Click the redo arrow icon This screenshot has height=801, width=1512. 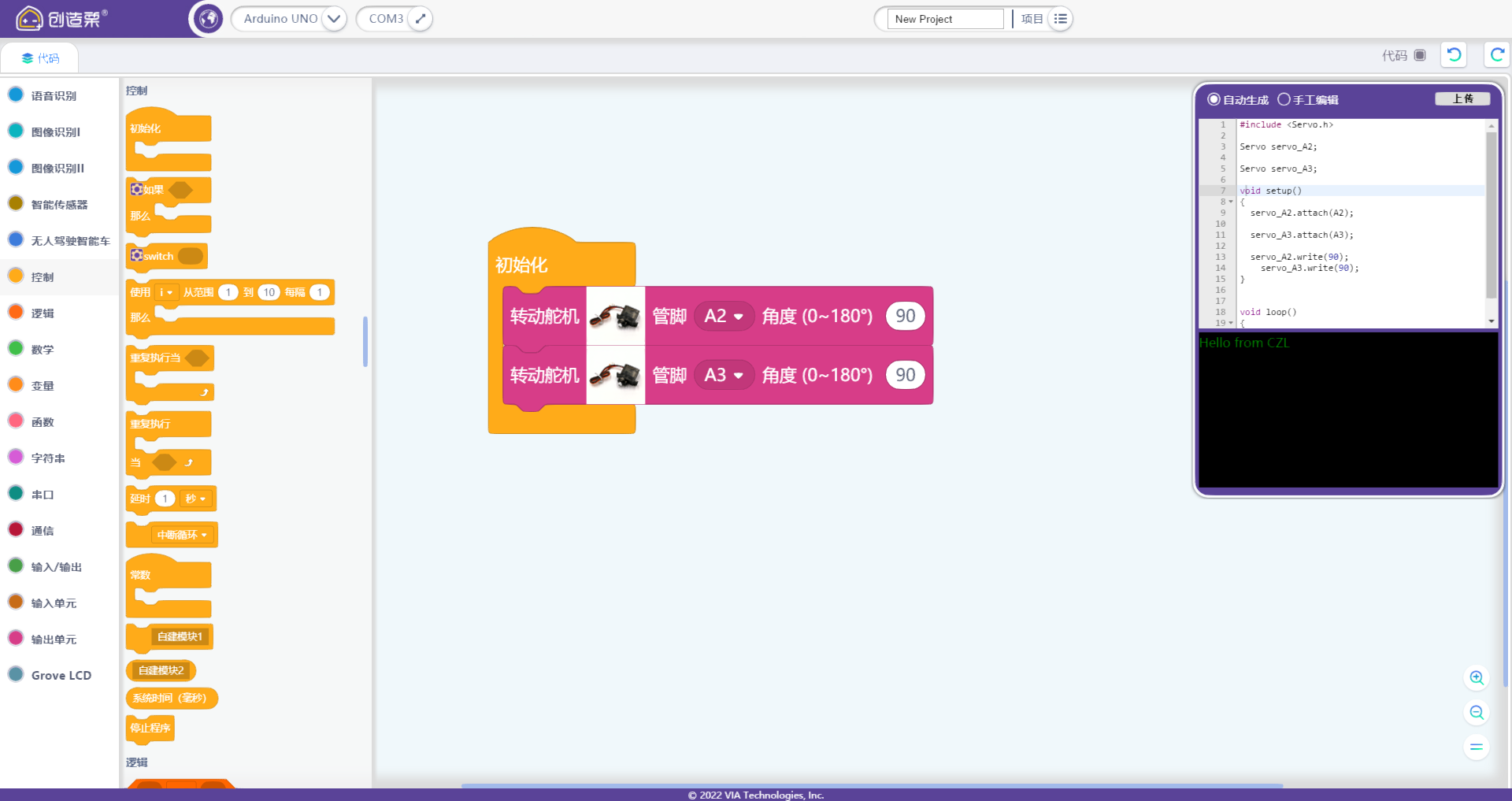(1496, 55)
